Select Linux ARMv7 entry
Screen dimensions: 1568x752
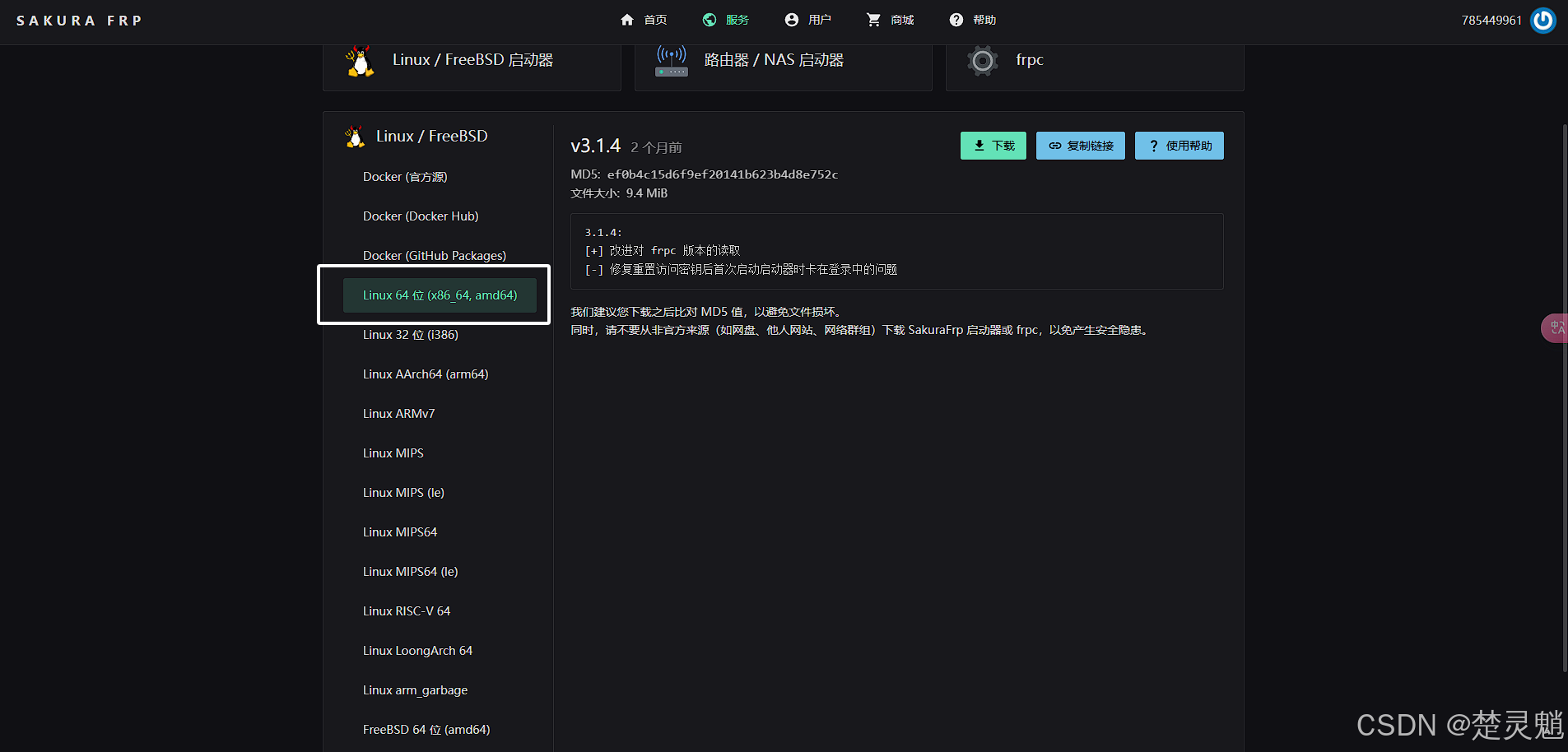440,414
